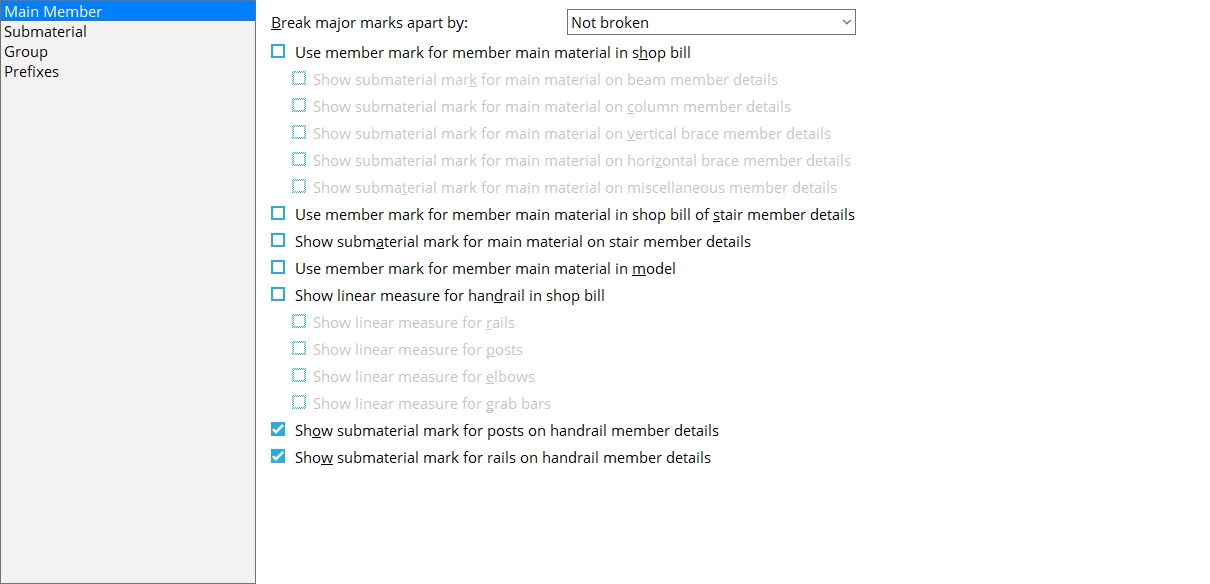Click miscellaneous member details checkbox
1210x584 pixels.
[x=299, y=187]
